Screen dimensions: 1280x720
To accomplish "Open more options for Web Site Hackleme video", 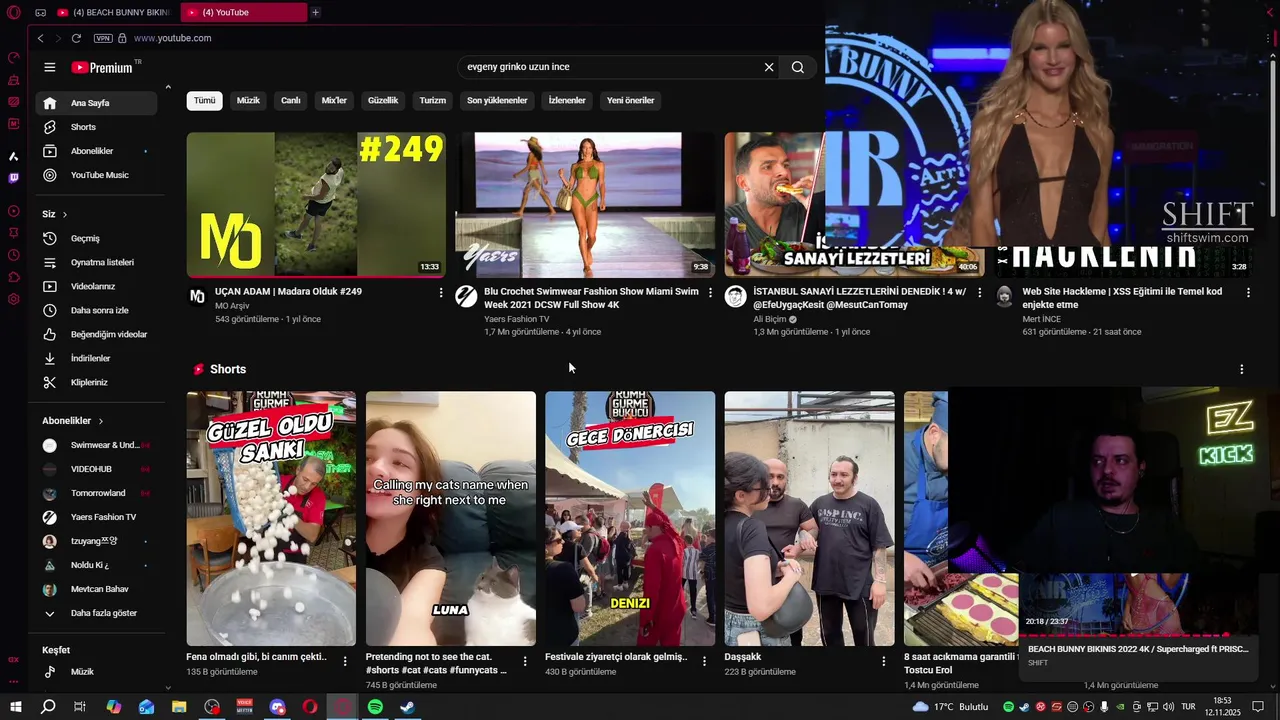I will [1248, 292].
